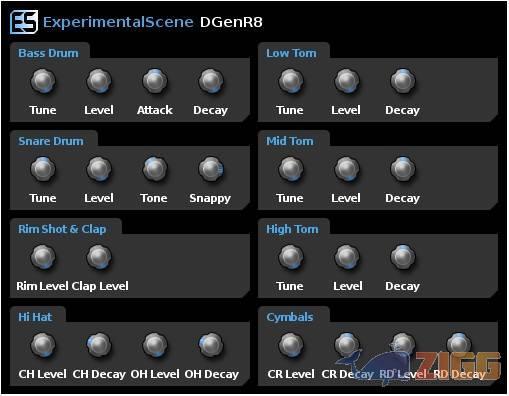Click the Cymbals CR Level knob

click(291, 345)
